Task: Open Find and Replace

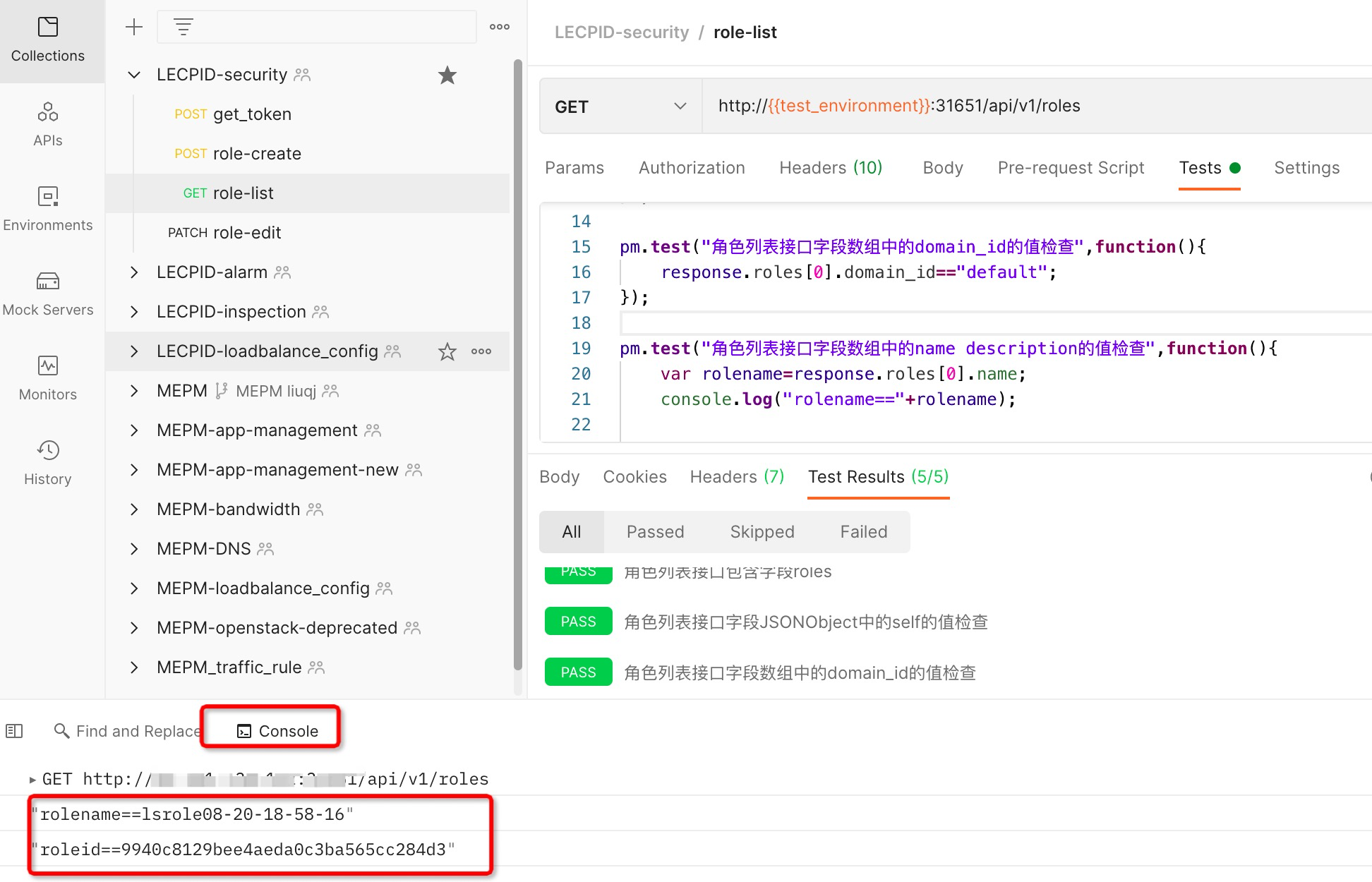Action: point(127,731)
